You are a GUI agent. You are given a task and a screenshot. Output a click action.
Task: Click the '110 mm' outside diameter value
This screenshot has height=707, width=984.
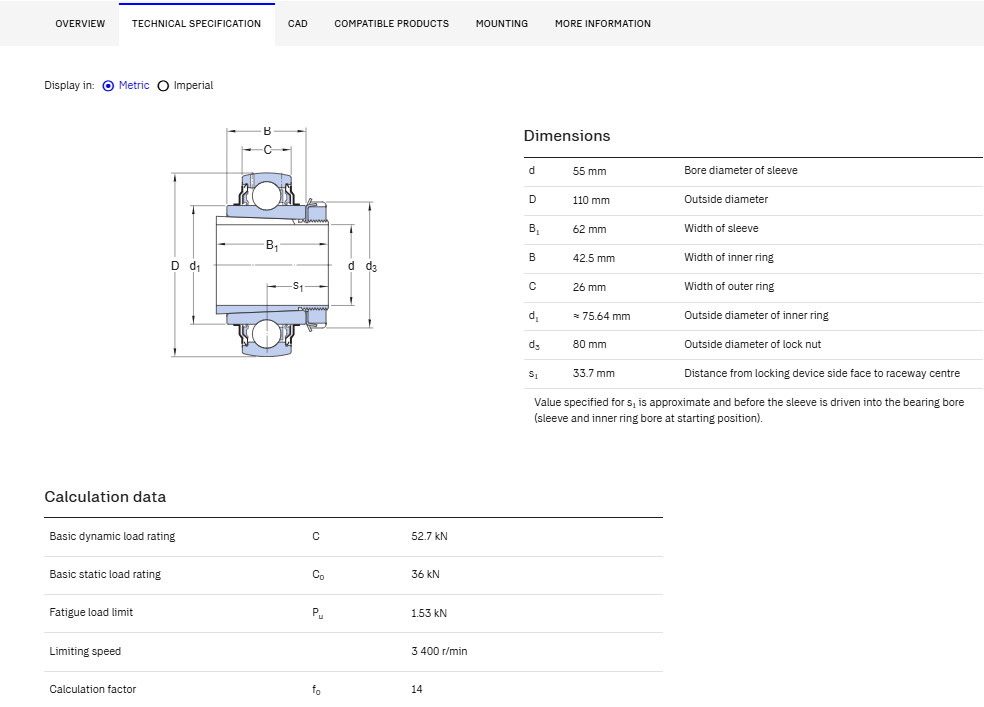tap(591, 200)
